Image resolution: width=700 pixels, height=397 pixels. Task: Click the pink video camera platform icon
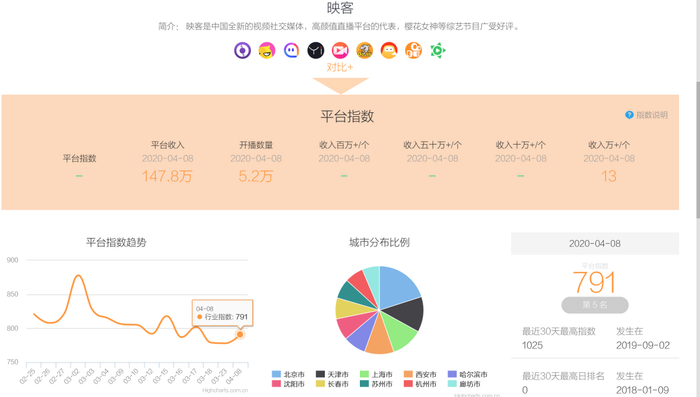click(x=340, y=50)
